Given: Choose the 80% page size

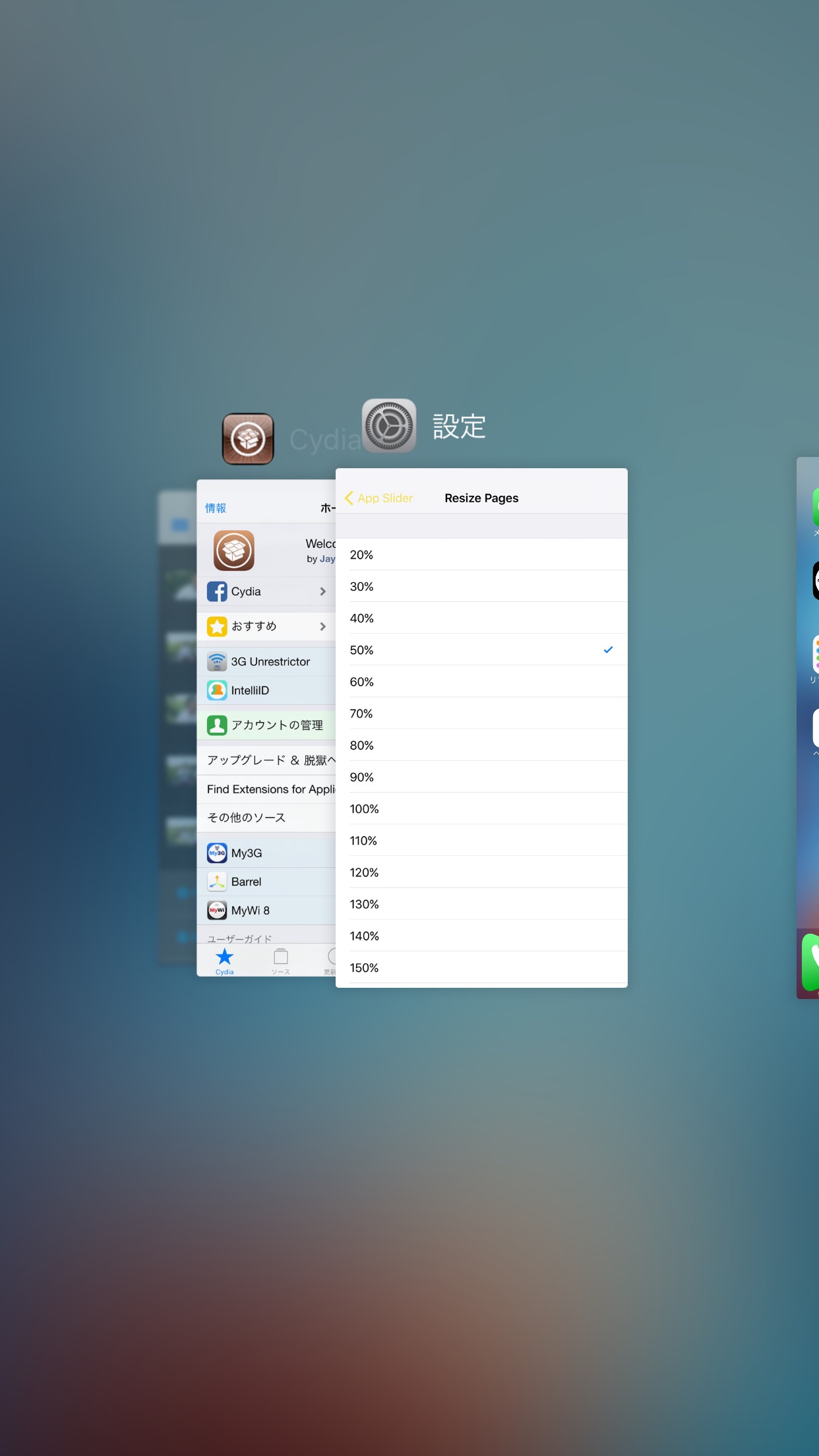Looking at the screenshot, I should (481, 745).
